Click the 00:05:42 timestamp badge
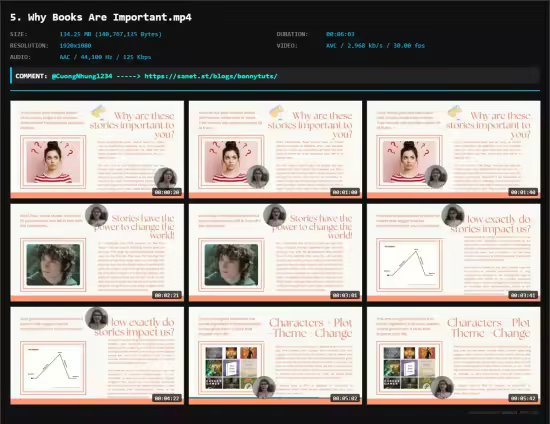 tap(523, 398)
